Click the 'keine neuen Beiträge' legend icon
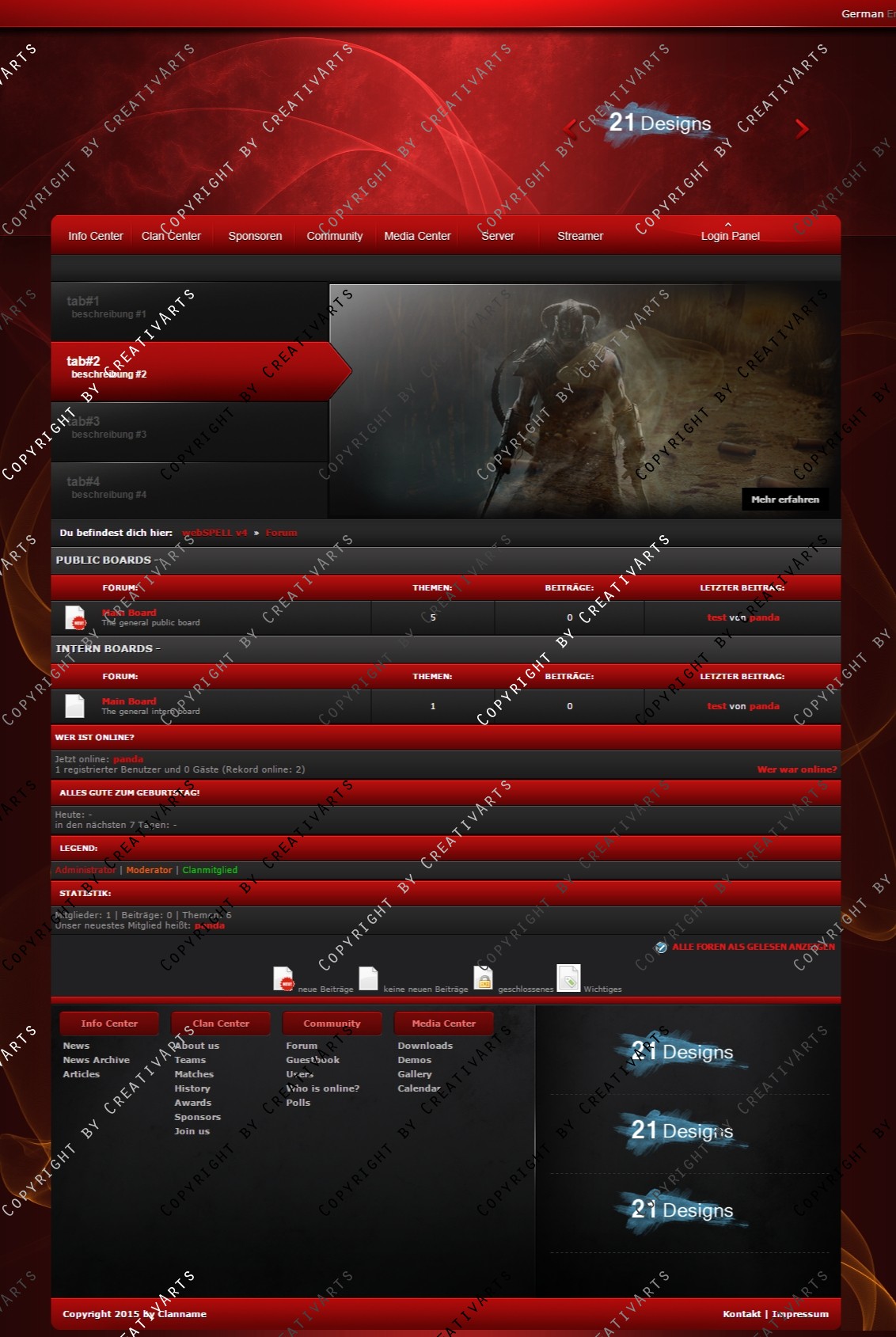Viewport: 896px width, 1337px height. 368,978
